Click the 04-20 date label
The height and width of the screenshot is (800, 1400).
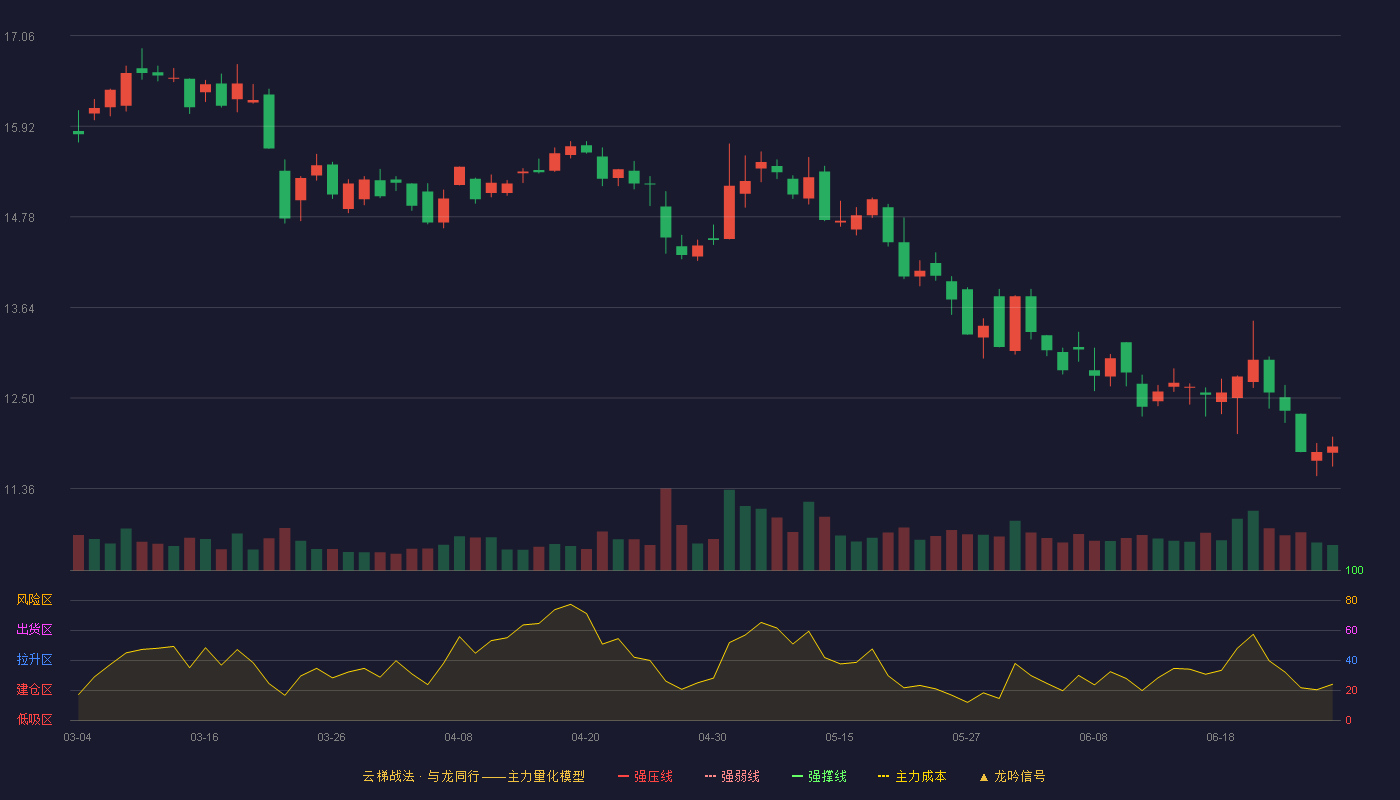[585, 737]
